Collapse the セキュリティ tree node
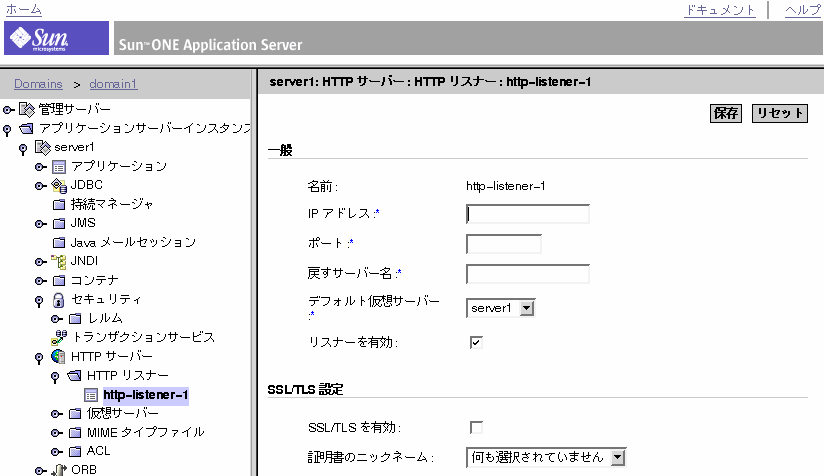Screen dimensions: 824x476 [x=39, y=301]
